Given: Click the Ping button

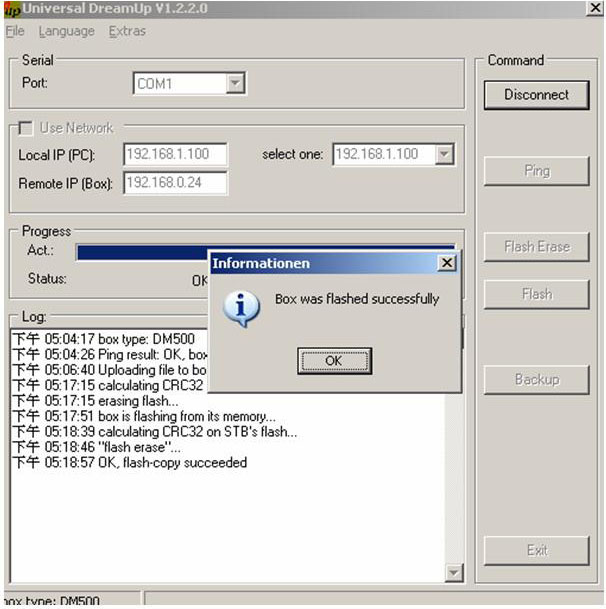Looking at the screenshot, I should click(536, 171).
